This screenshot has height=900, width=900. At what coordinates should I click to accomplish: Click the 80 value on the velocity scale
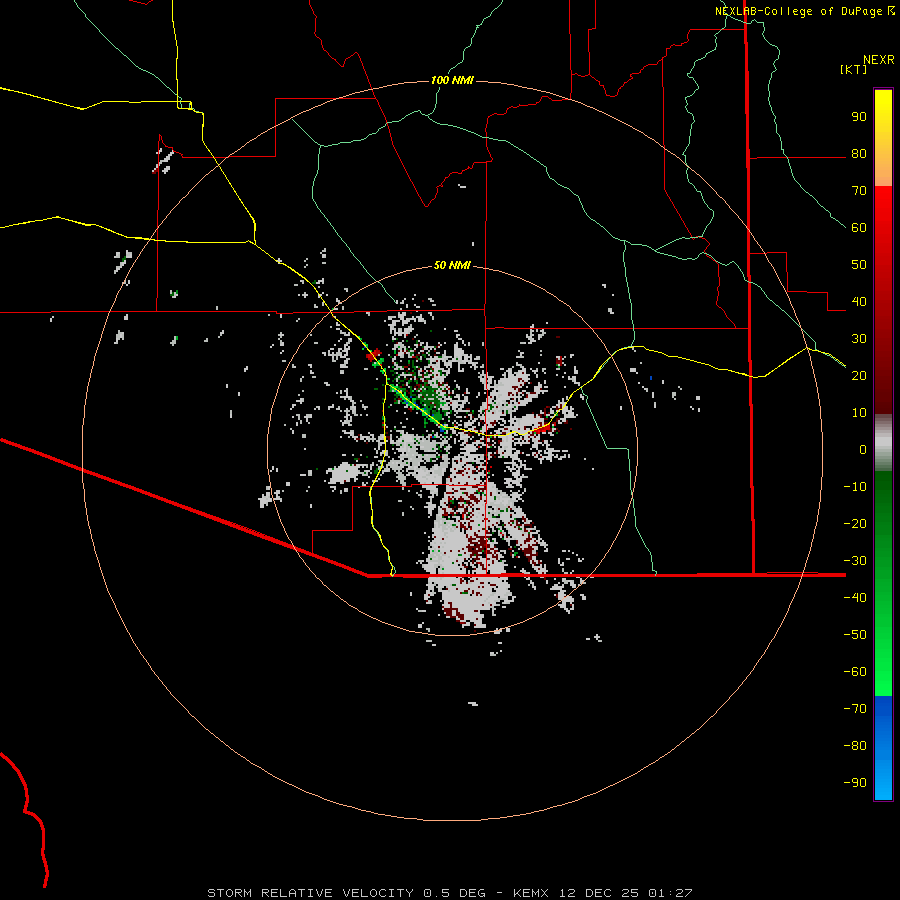coord(859,154)
